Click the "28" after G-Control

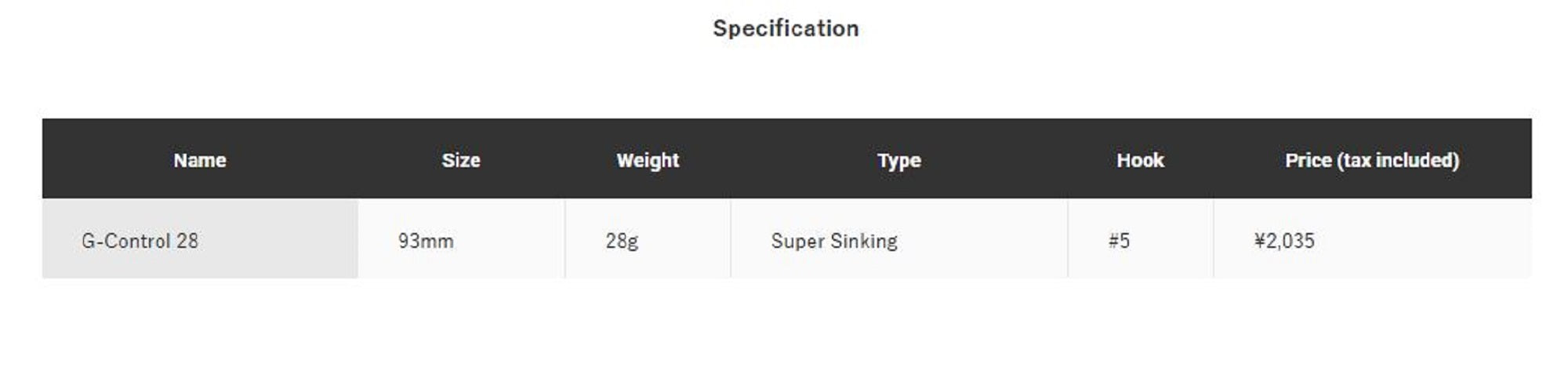[x=187, y=241]
